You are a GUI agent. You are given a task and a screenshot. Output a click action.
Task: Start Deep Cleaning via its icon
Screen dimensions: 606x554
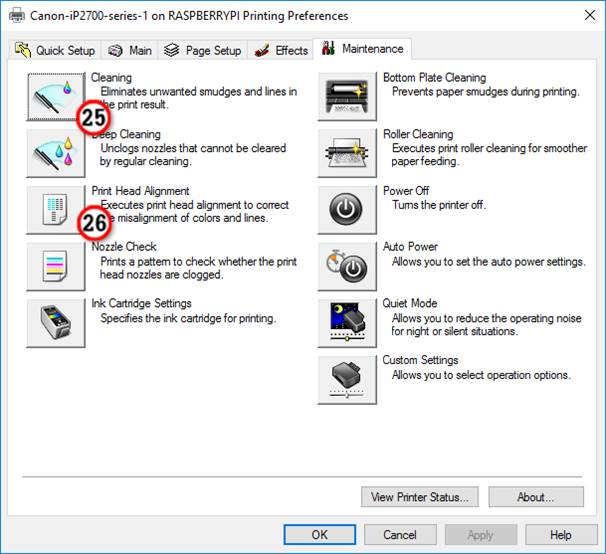click(56, 153)
